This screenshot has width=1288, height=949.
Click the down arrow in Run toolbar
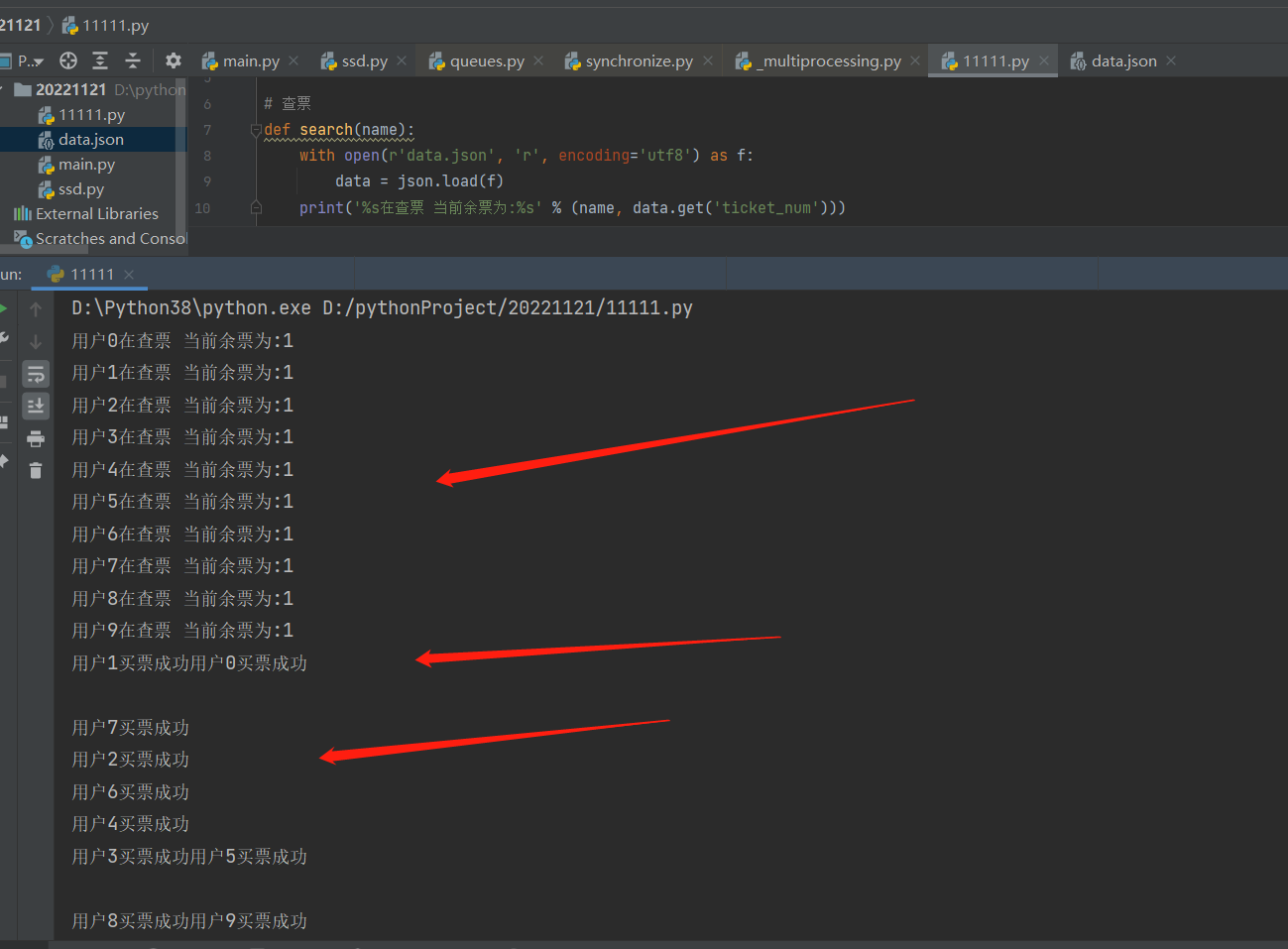coord(36,342)
